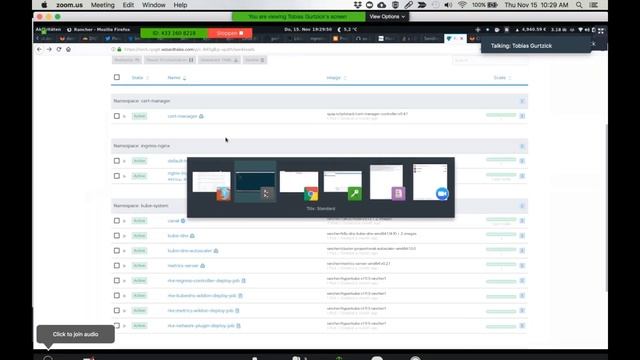
Task: Check the rke-kubedns-addon-deploy-job checkbox
Action: pyautogui.click(x=117, y=296)
